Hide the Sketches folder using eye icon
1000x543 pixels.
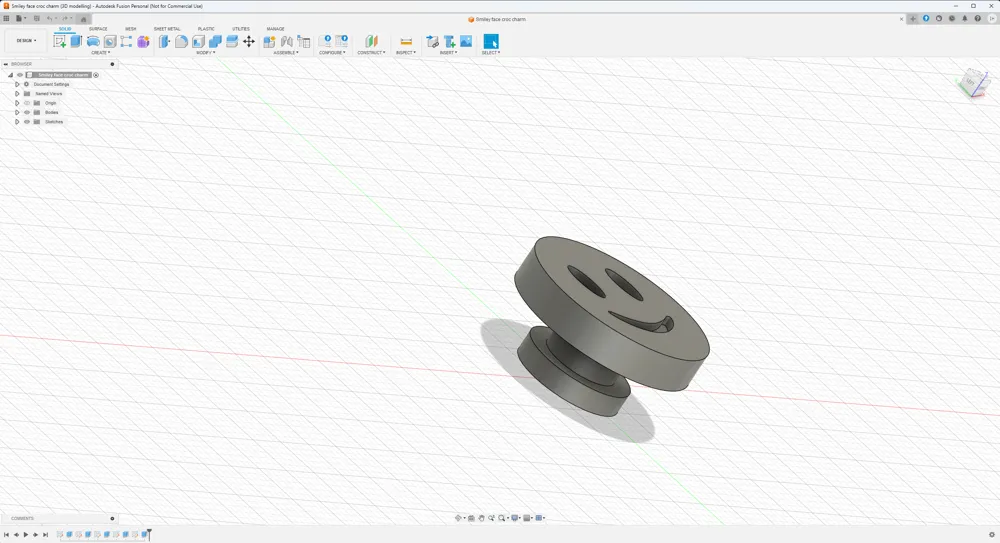point(27,121)
